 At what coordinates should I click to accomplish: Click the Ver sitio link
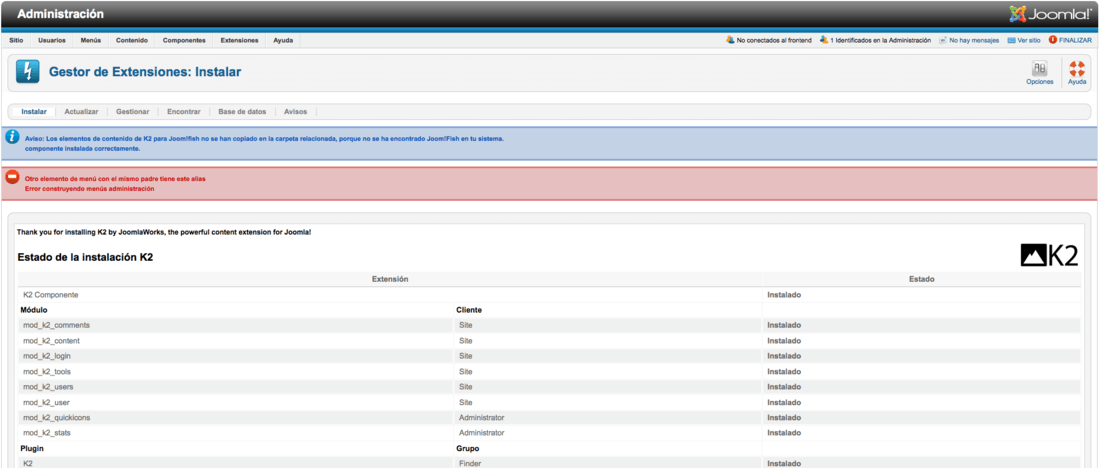tap(1029, 41)
